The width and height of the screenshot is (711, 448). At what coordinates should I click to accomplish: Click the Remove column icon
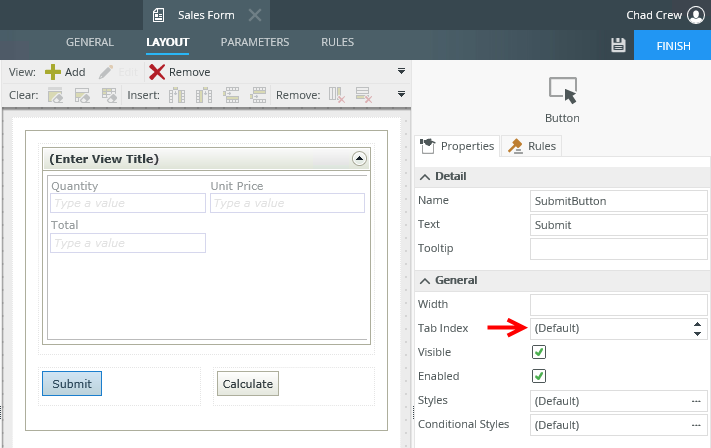(x=337, y=96)
